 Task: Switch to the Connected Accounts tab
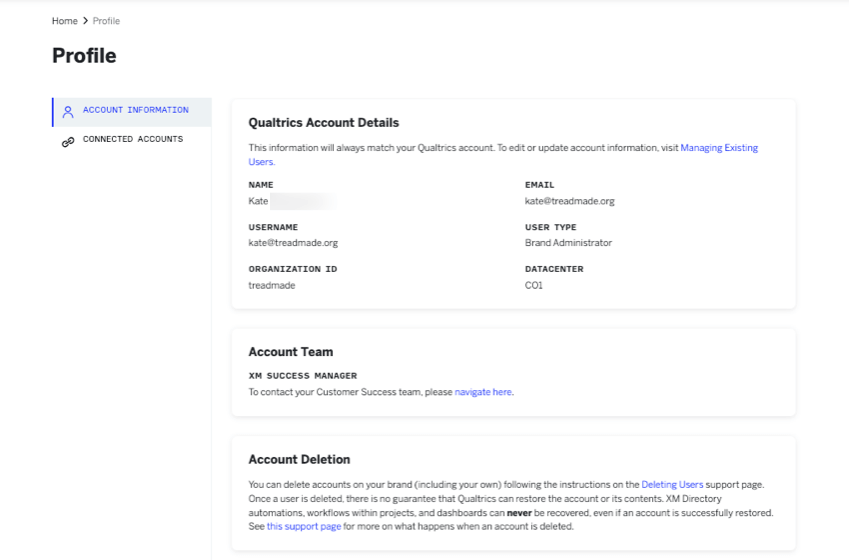132,141
